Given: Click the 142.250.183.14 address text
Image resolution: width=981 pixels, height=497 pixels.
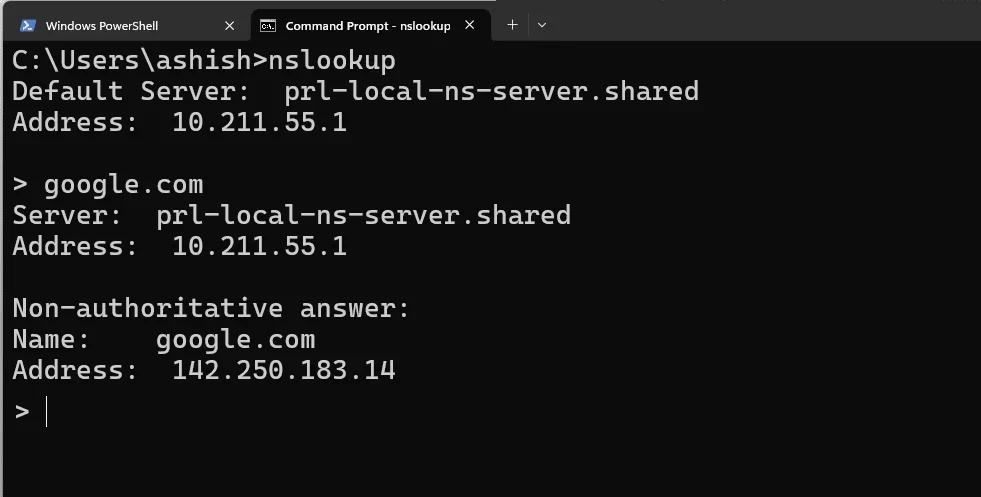Looking at the screenshot, I should (x=284, y=371).
